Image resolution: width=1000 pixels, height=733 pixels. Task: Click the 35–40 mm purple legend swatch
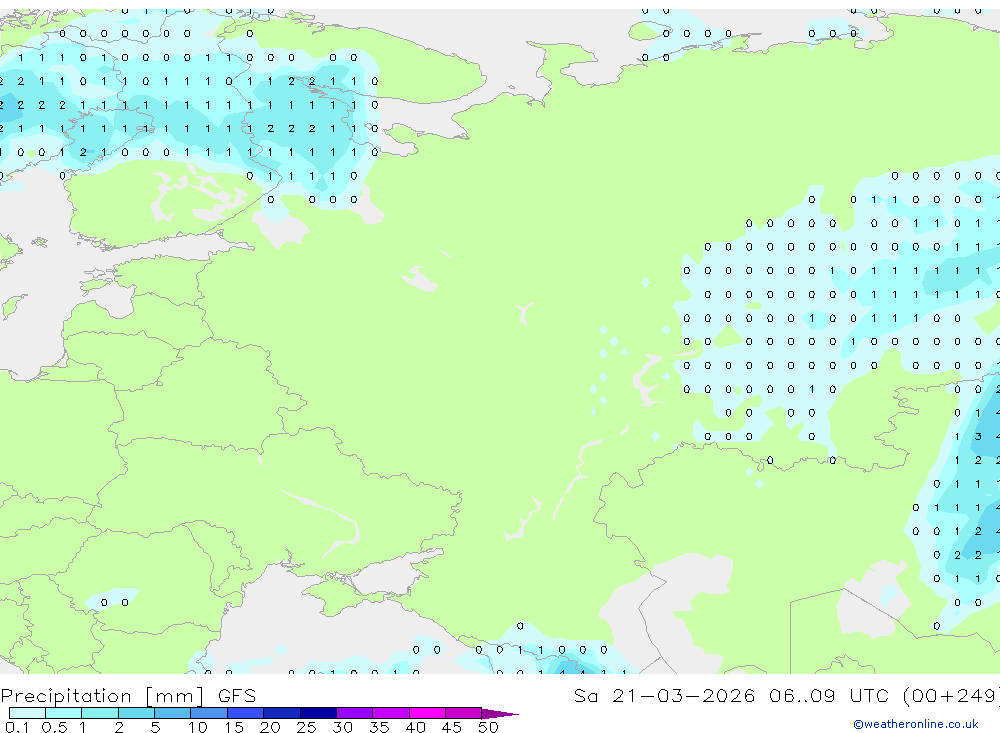[x=391, y=713]
